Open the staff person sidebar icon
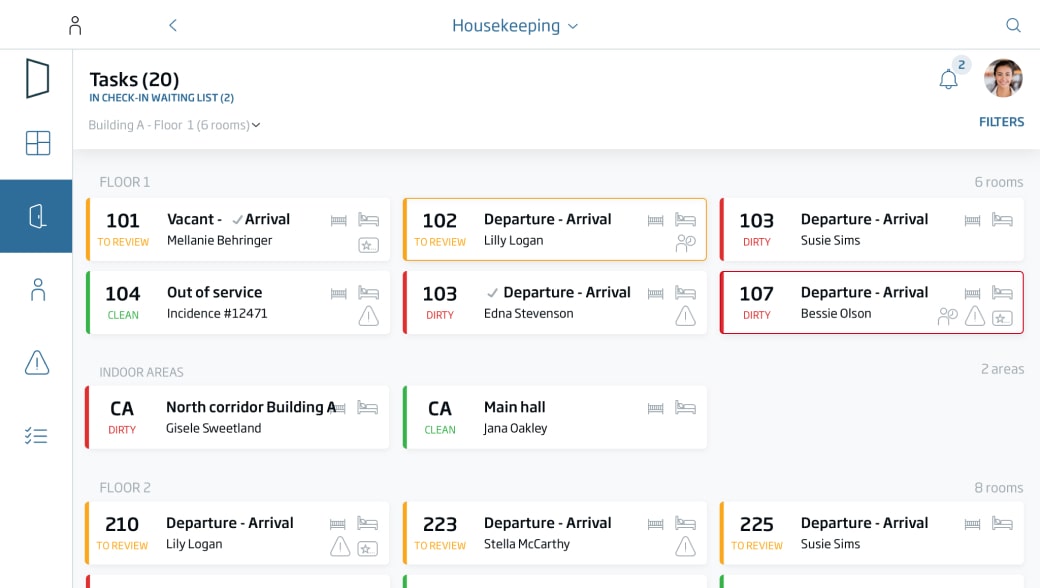Image resolution: width=1040 pixels, height=588 pixels. click(37, 290)
